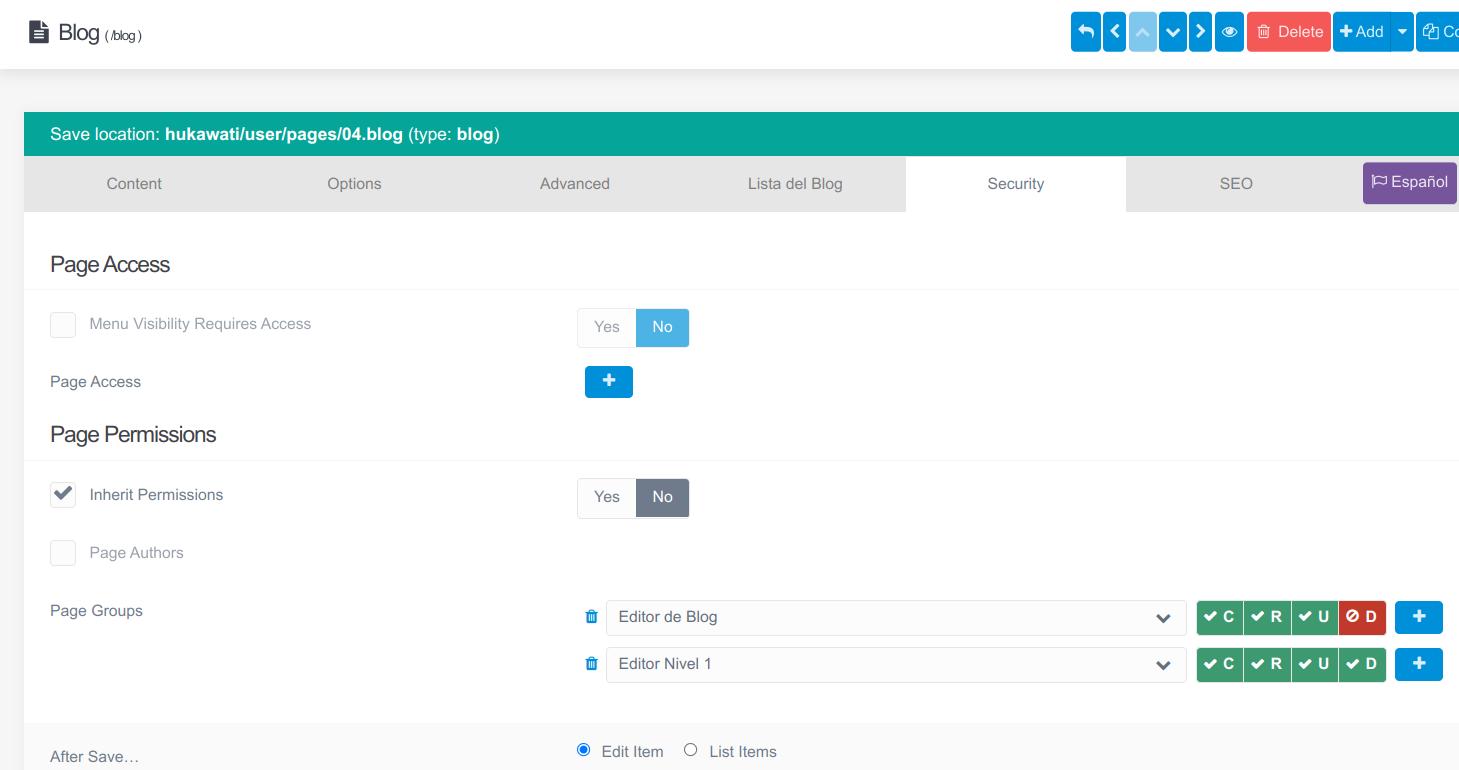Click the down chevron toolbar button

coord(1172,32)
